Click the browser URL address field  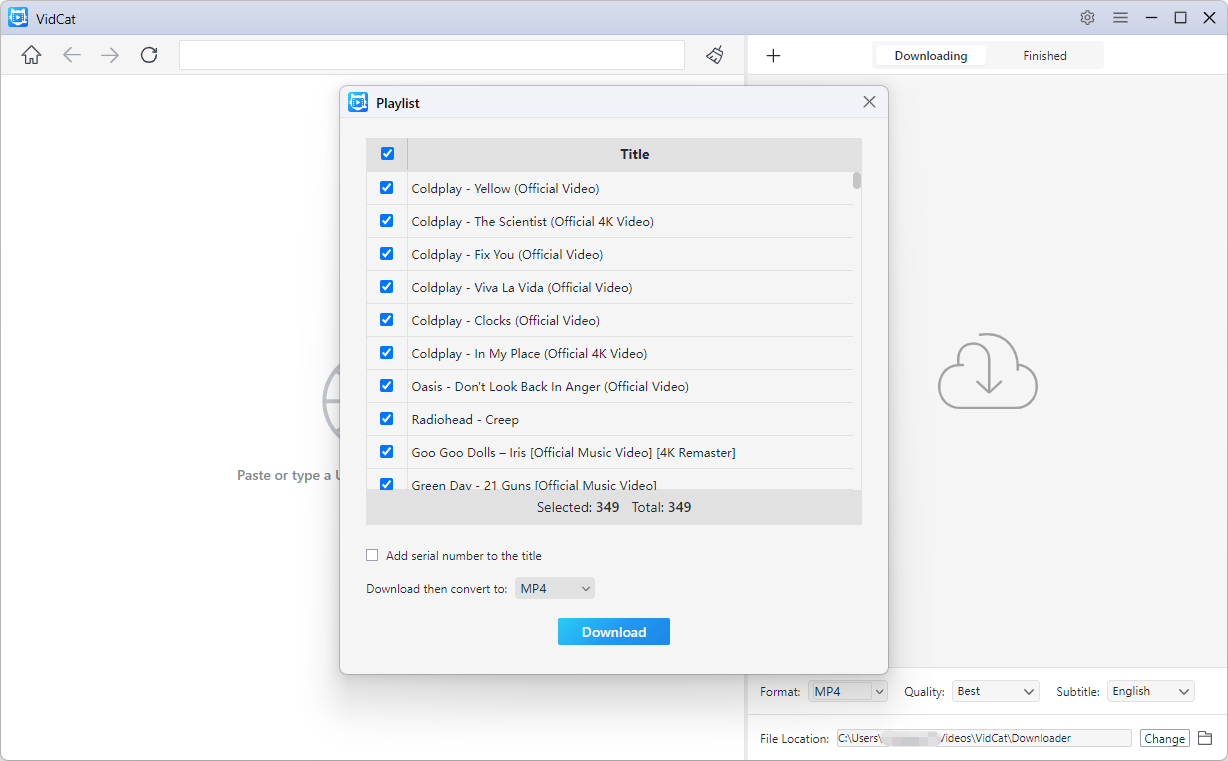[432, 55]
